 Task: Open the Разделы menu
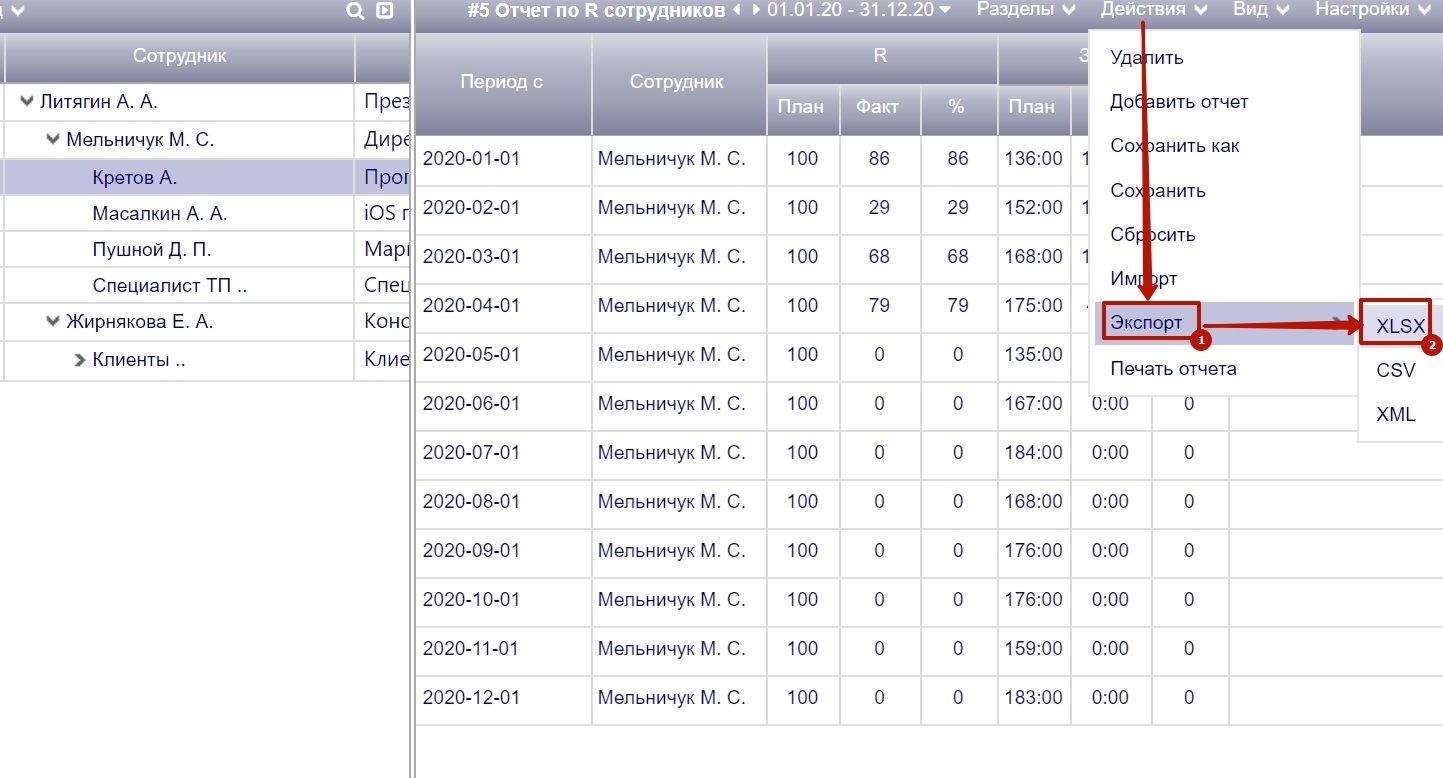1026,10
